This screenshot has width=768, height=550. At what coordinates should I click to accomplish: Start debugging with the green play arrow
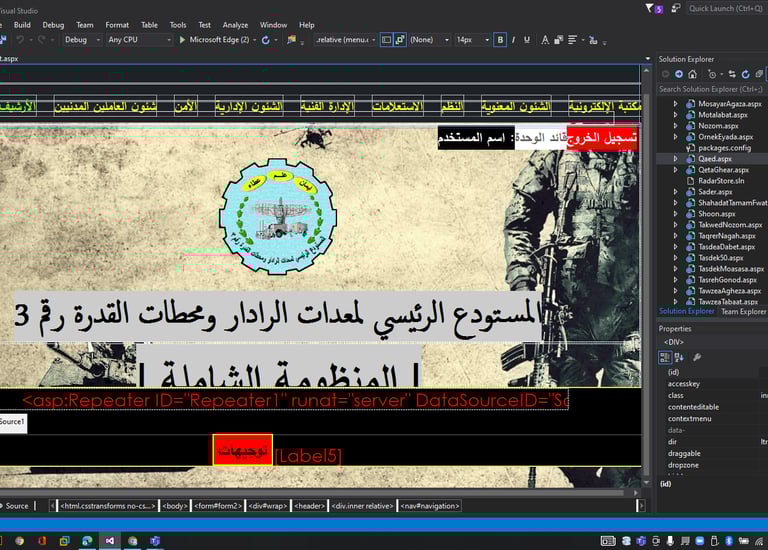coord(182,40)
